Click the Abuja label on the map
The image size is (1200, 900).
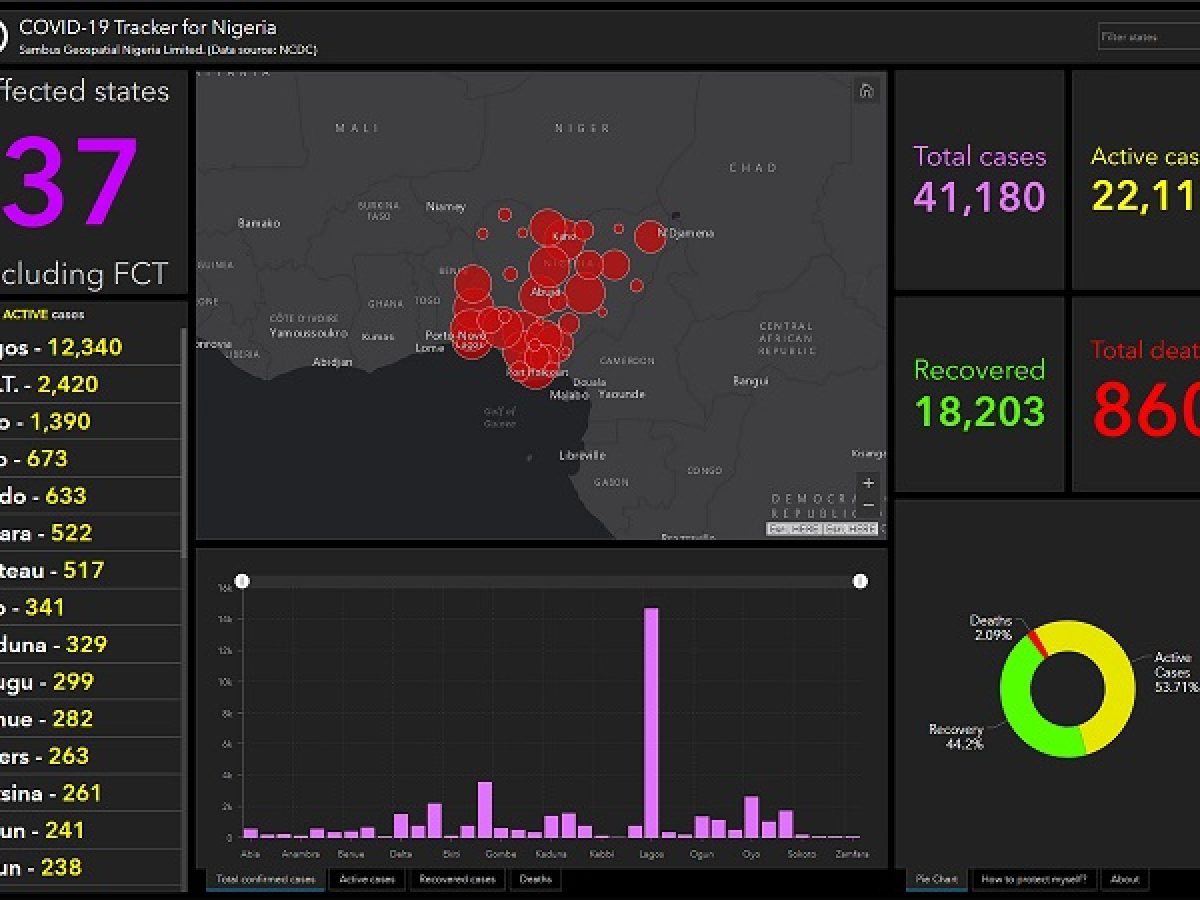545,292
